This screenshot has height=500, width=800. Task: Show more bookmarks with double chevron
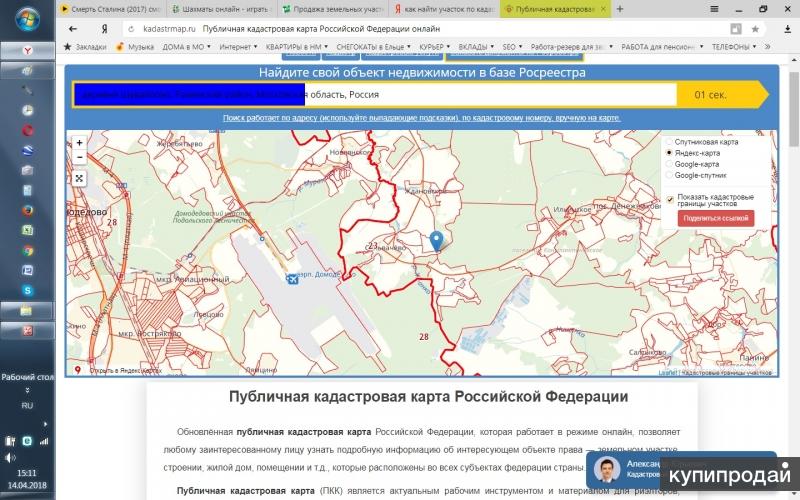[x=767, y=46]
